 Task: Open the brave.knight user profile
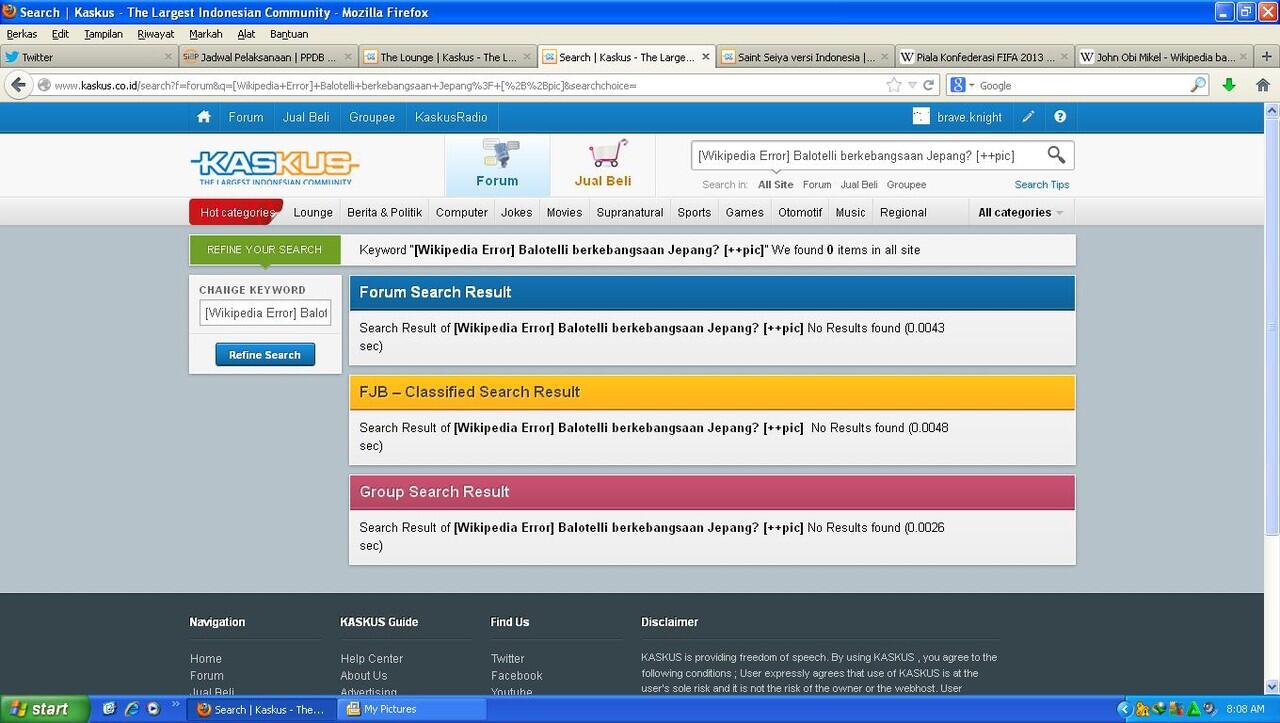tap(958, 117)
